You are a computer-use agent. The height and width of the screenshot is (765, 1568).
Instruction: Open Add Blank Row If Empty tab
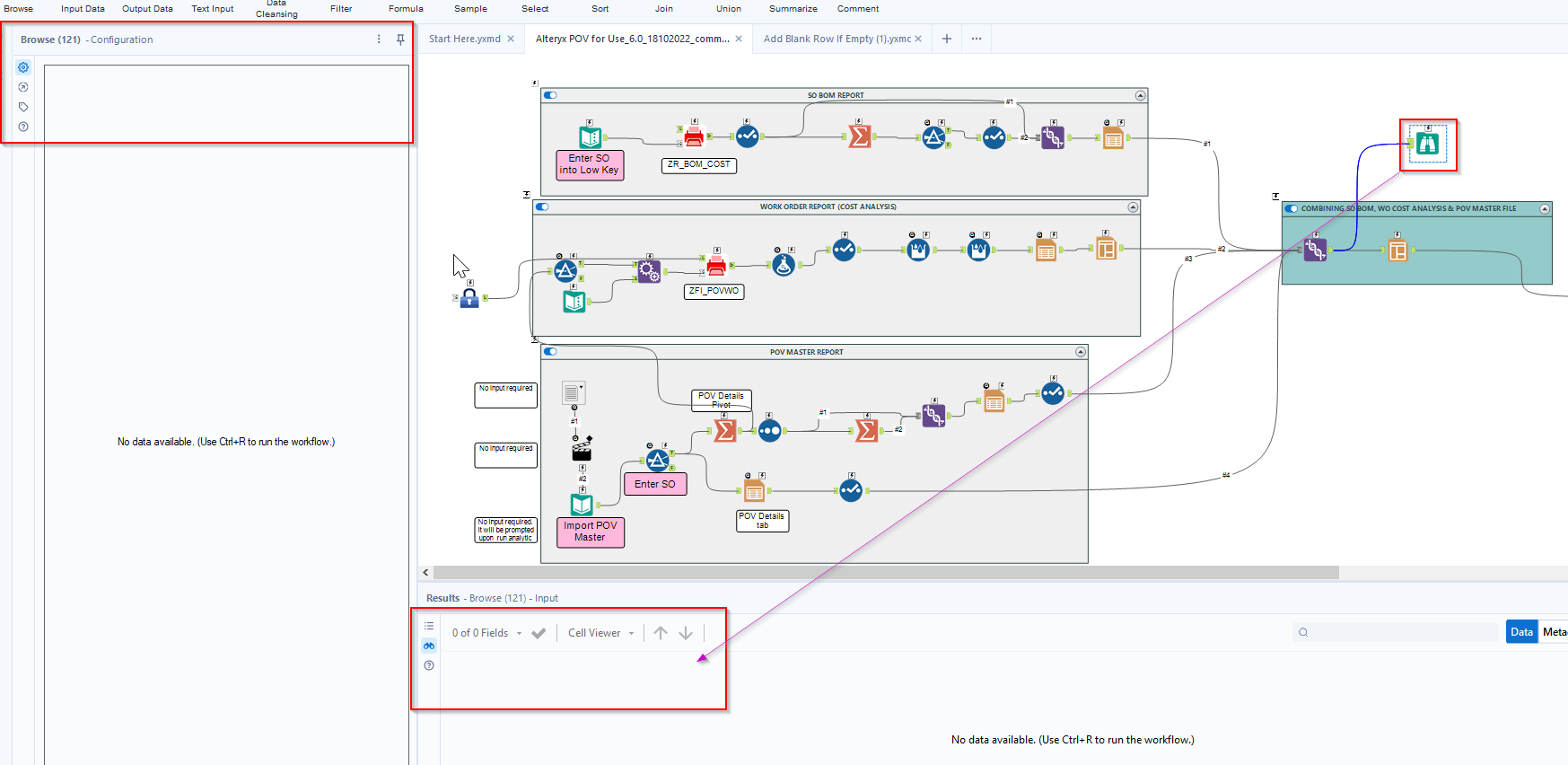(836, 39)
